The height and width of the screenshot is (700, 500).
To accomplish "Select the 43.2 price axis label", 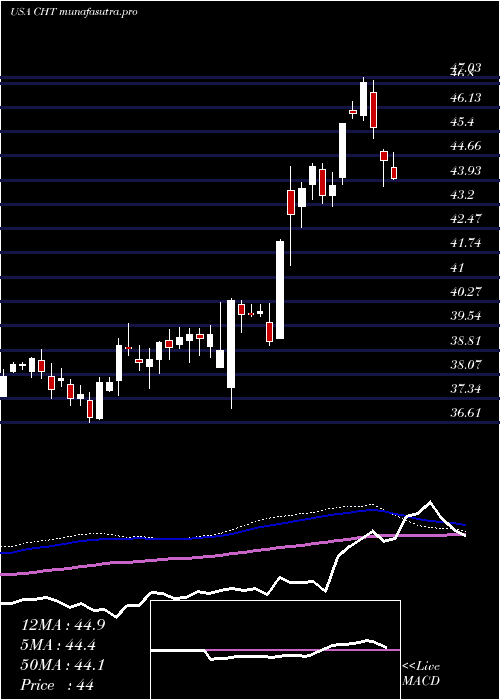I will pyautogui.click(x=463, y=195).
